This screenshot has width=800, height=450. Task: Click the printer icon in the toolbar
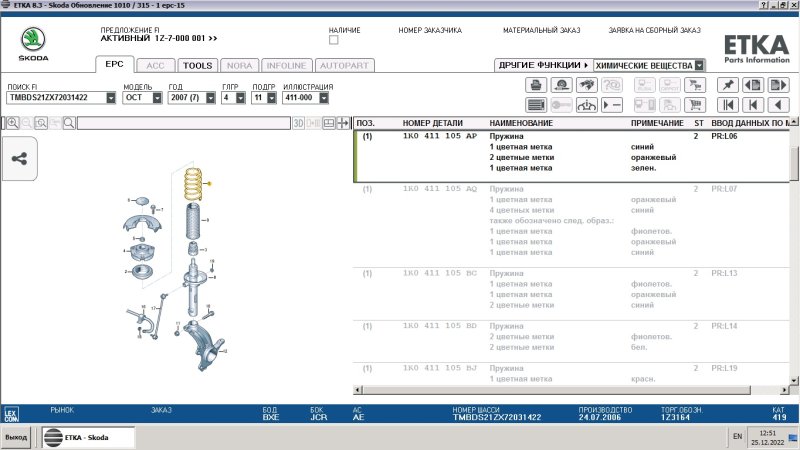(x=536, y=85)
